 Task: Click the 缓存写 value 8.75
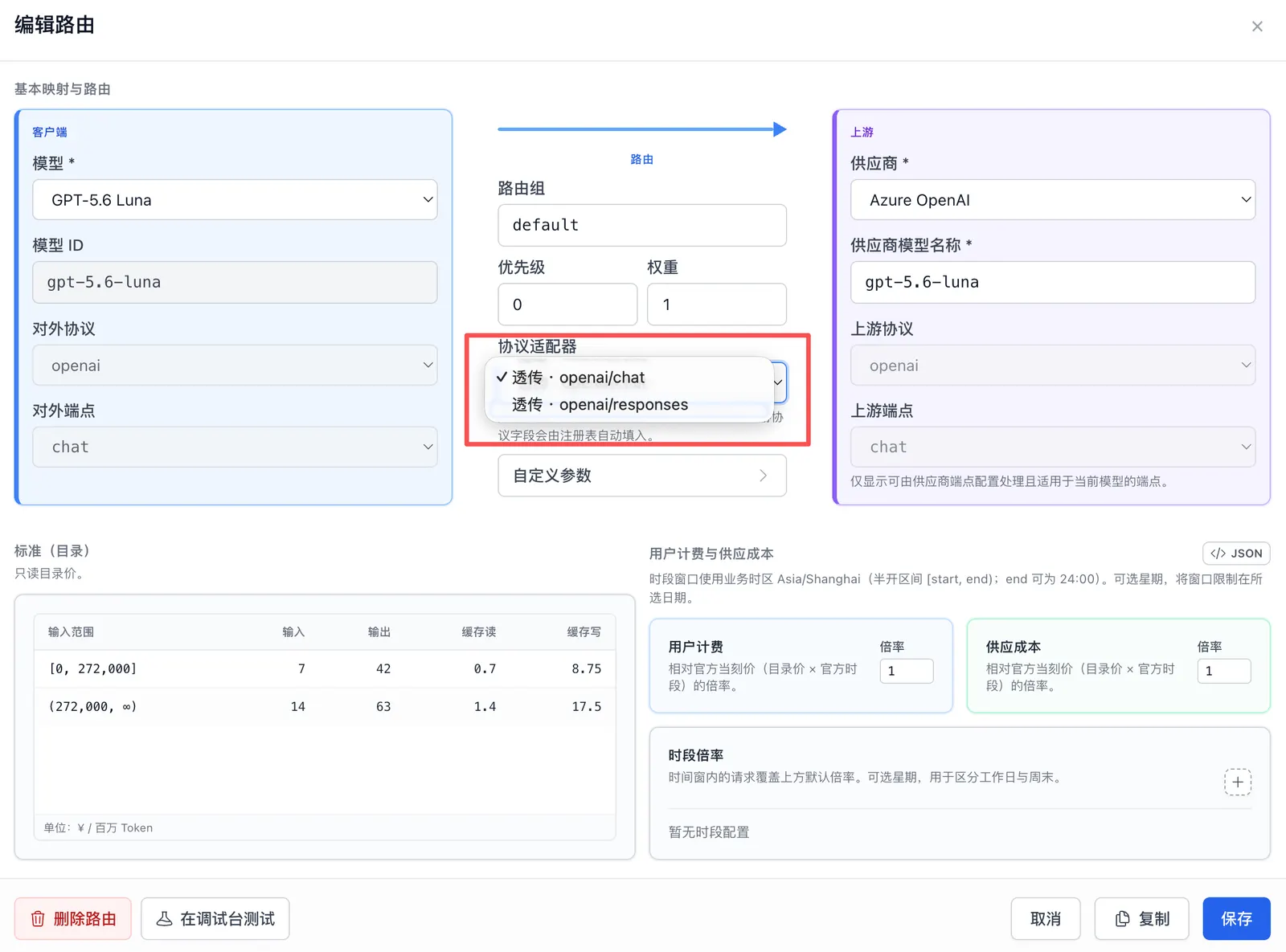(x=586, y=668)
